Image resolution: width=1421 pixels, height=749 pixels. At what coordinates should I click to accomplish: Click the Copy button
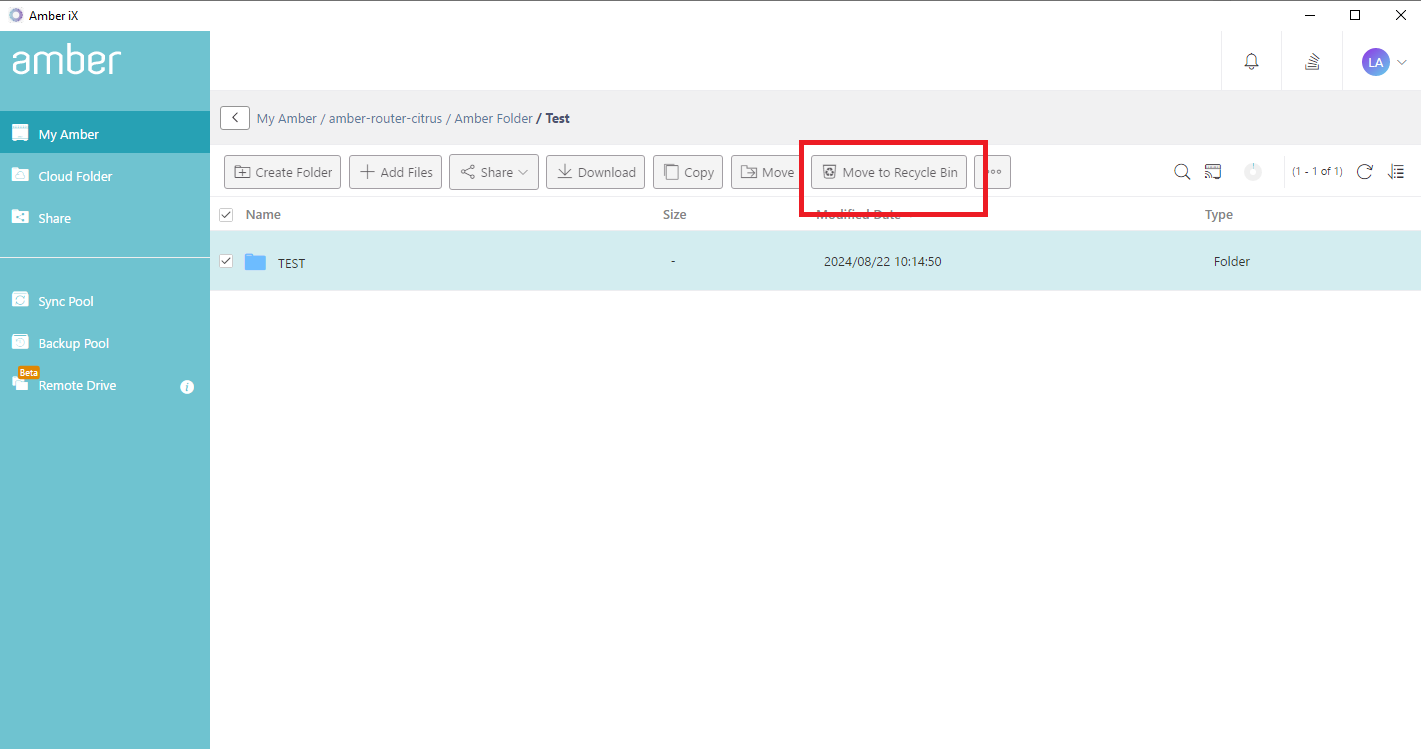(x=688, y=172)
